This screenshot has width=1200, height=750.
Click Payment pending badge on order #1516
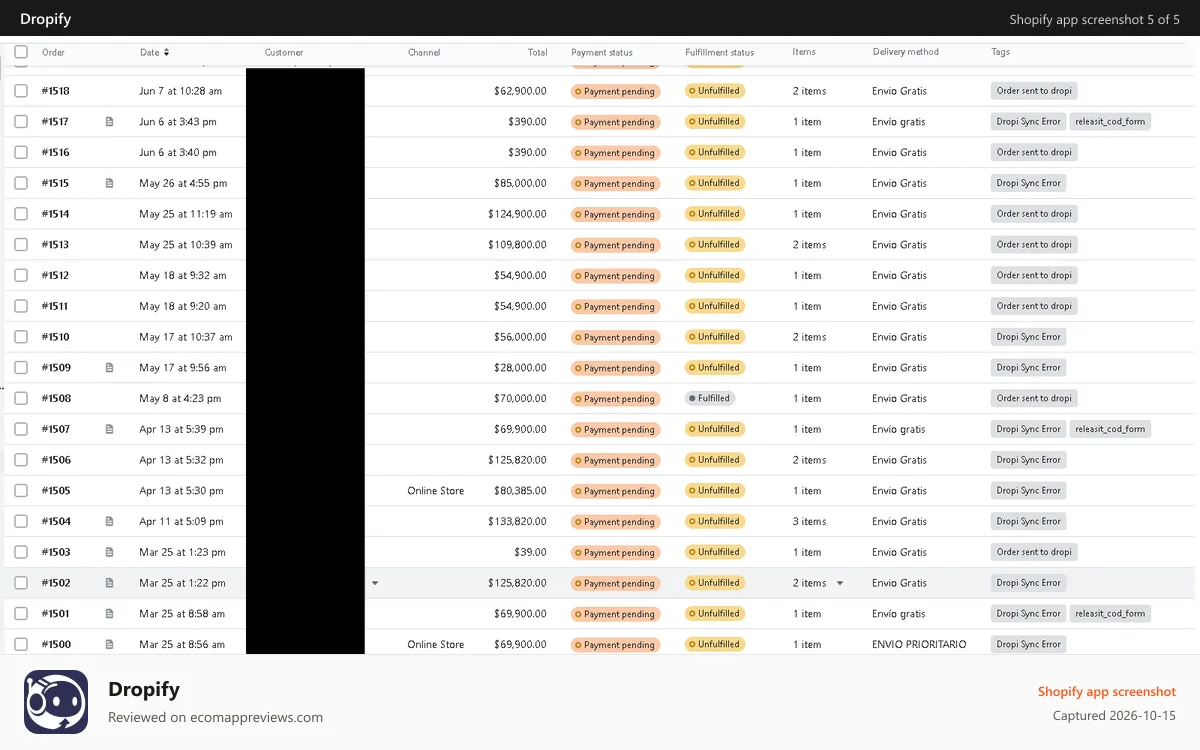coord(615,153)
